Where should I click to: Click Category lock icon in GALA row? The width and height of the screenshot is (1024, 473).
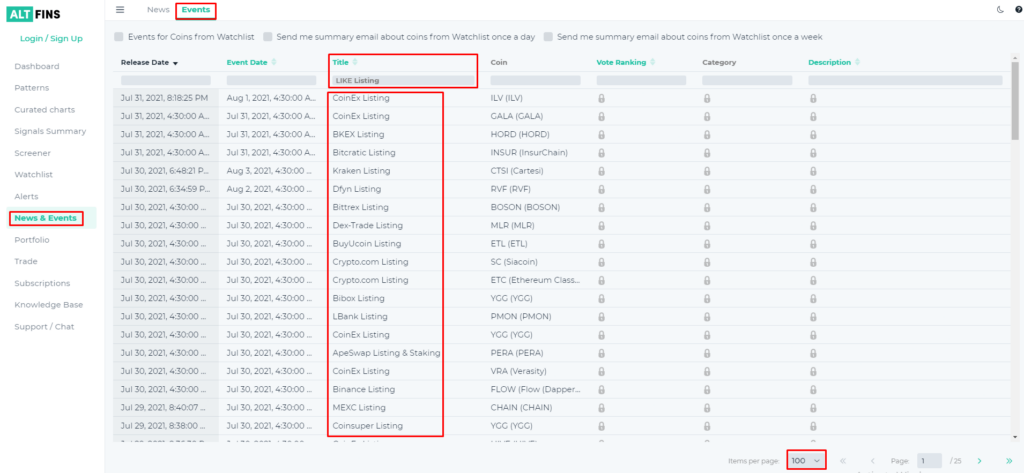point(707,116)
